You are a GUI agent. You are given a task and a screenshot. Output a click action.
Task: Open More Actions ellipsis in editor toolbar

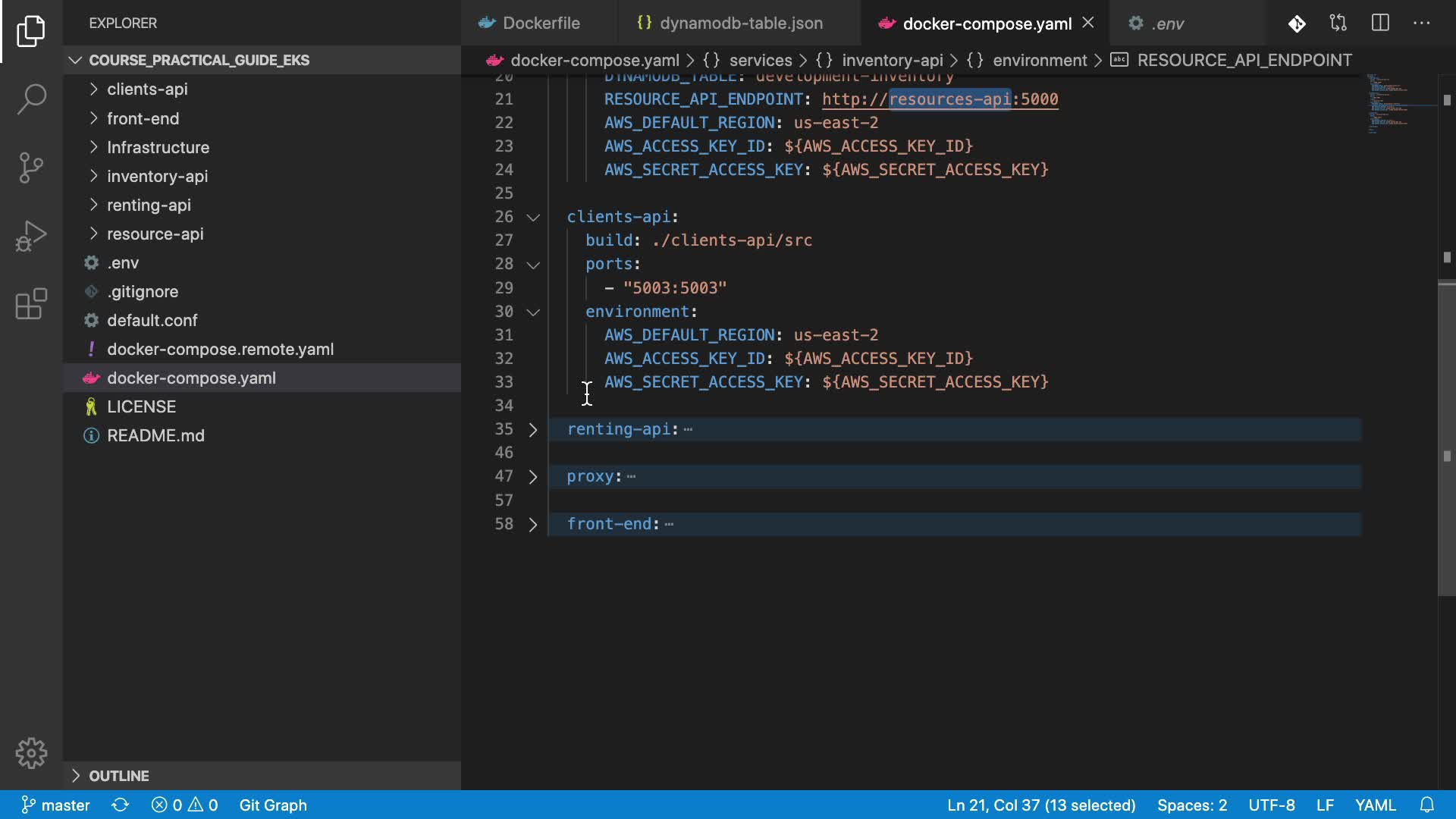coord(1421,23)
